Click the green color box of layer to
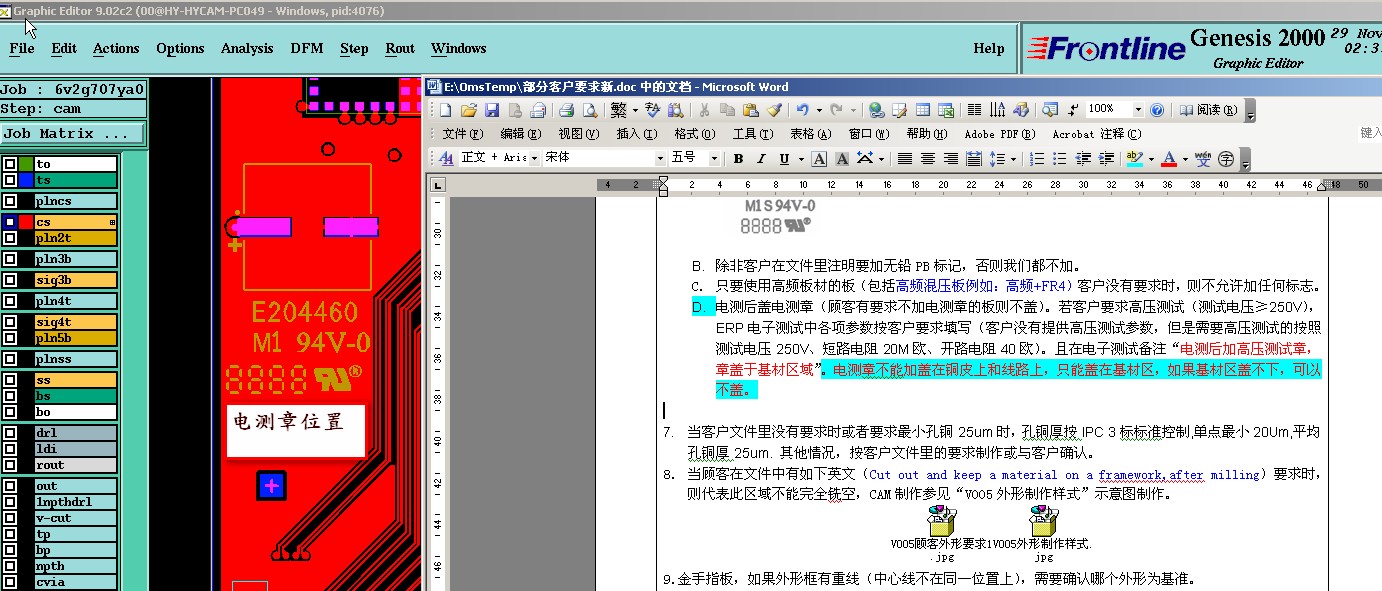1382x591 pixels. pos(26,164)
